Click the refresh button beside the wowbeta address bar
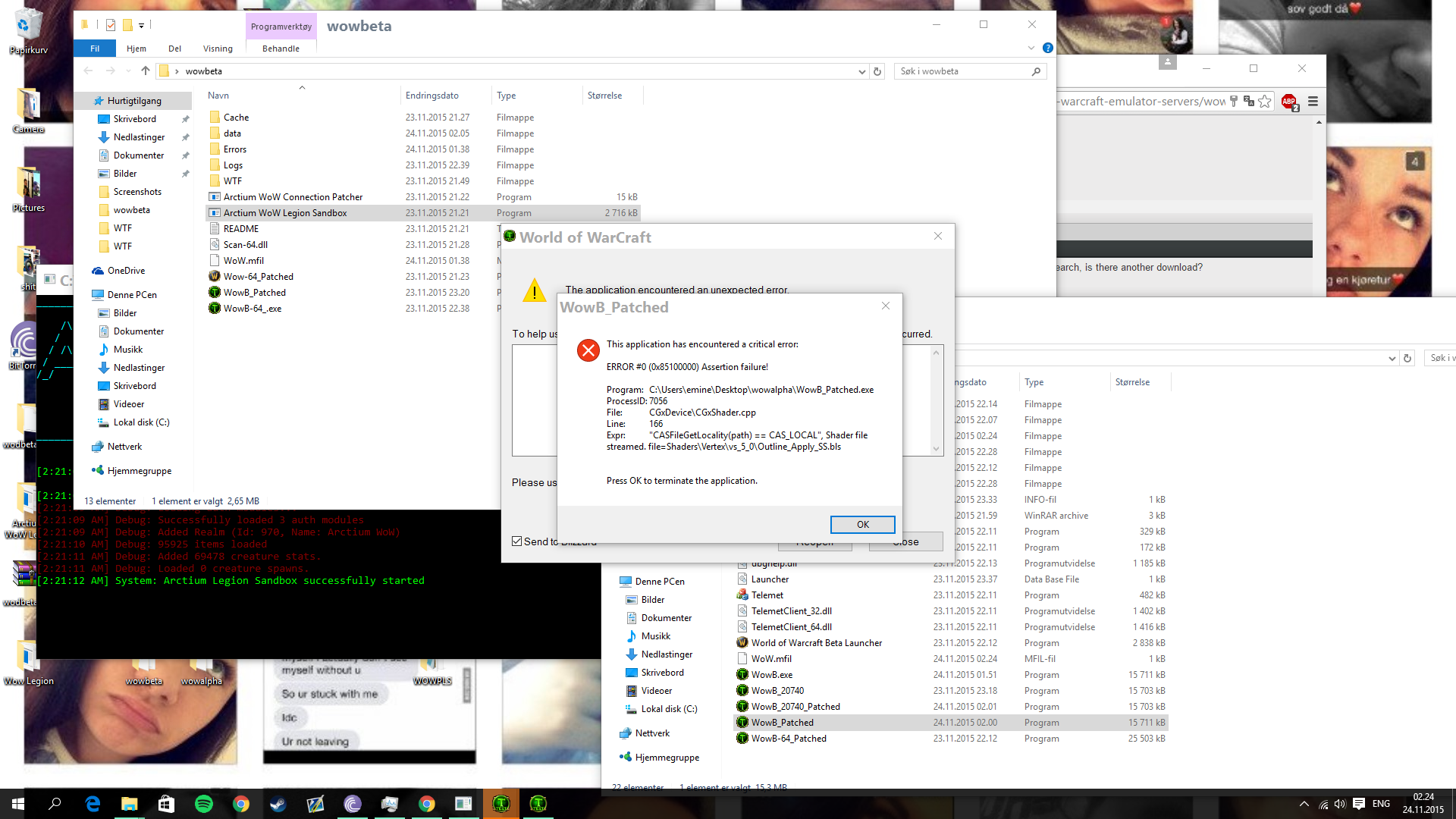The height and width of the screenshot is (819, 1456). (877, 71)
